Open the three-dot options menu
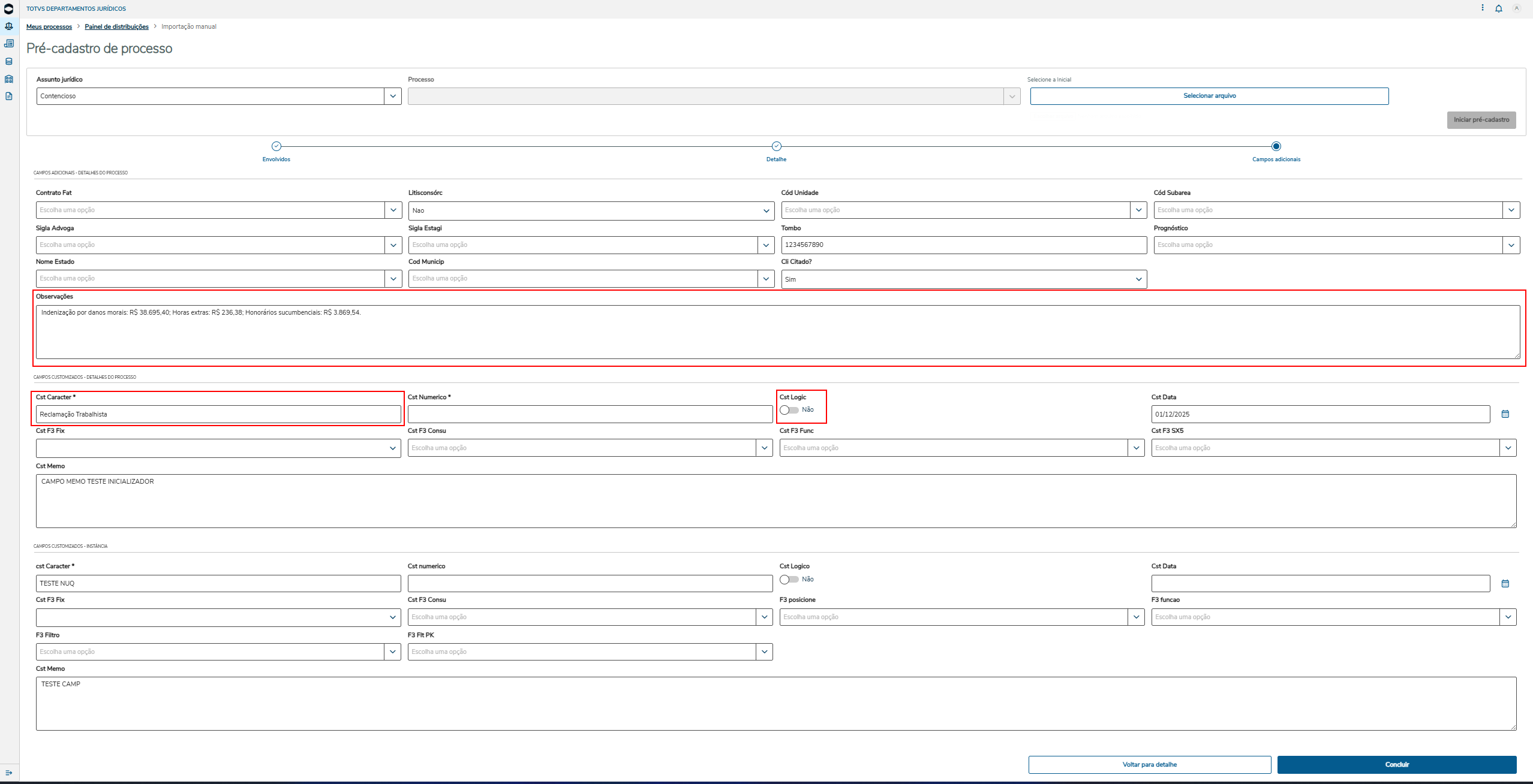This screenshot has width=1533, height=784. [1482, 8]
